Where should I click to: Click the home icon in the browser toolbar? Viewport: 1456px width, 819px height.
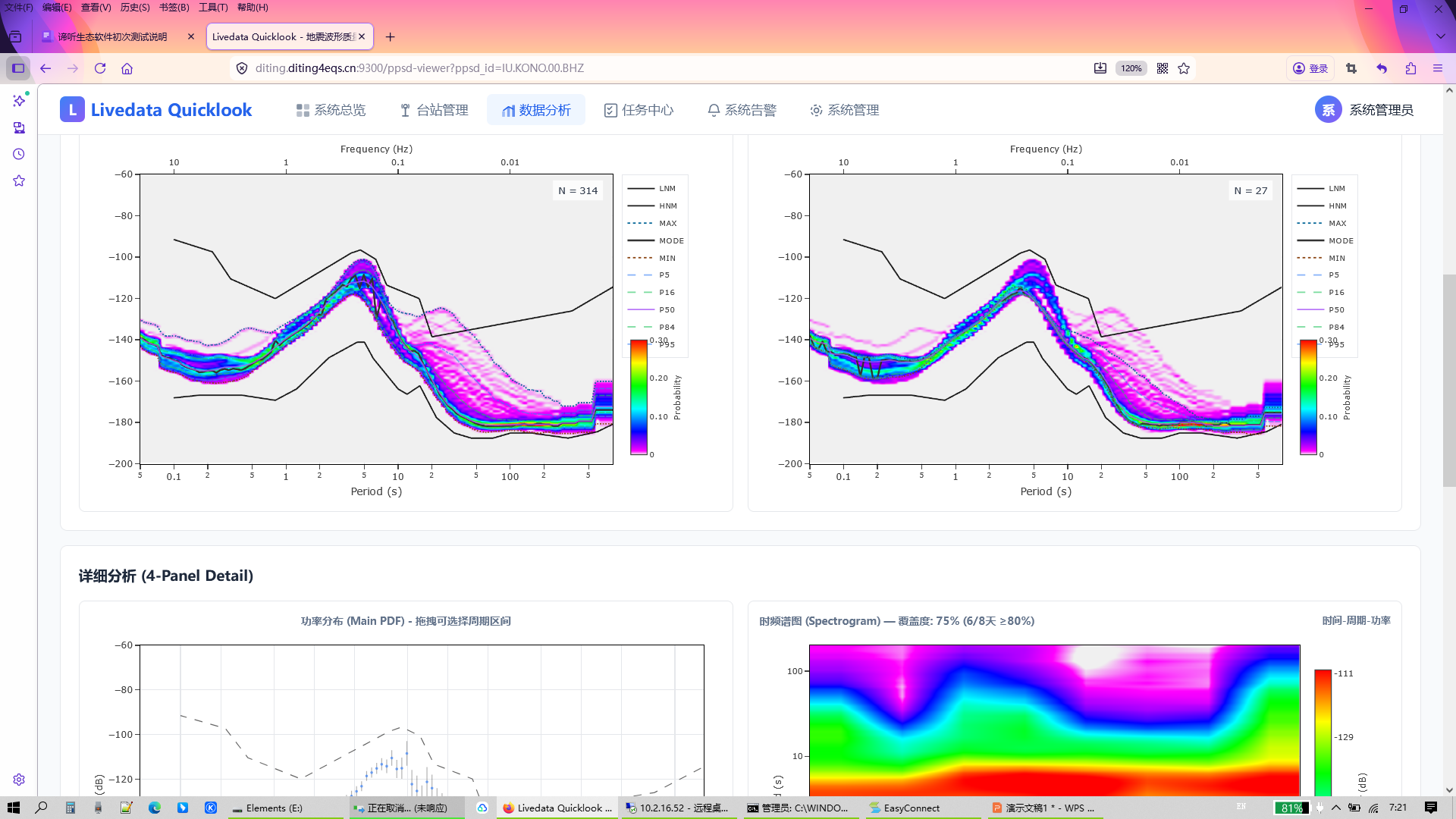(x=127, y=68)
